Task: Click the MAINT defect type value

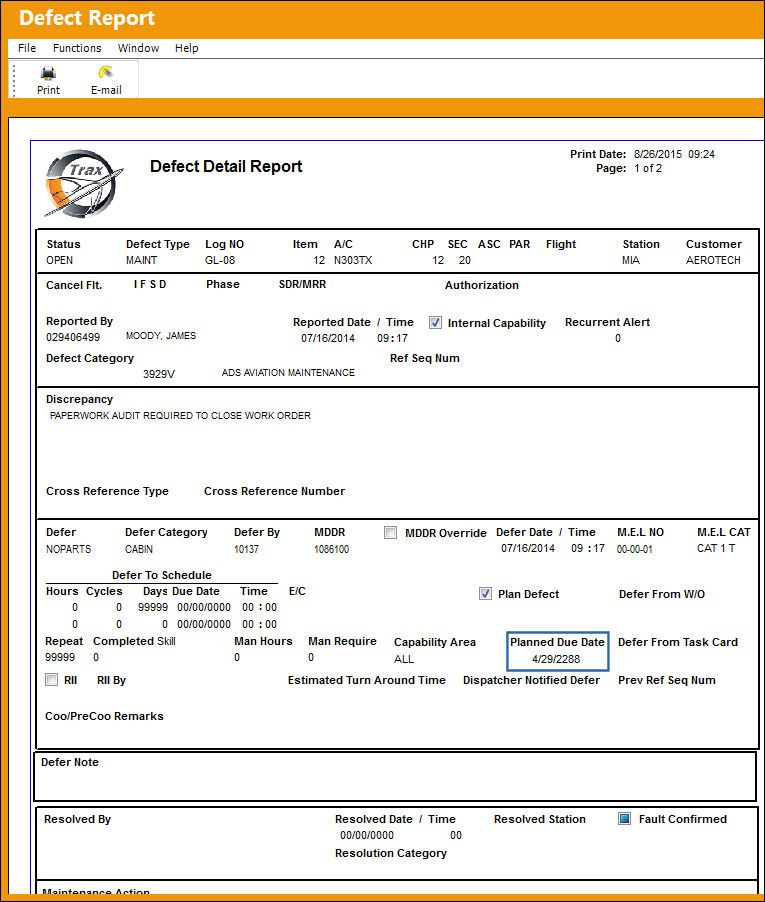Action: pos(141,261)
